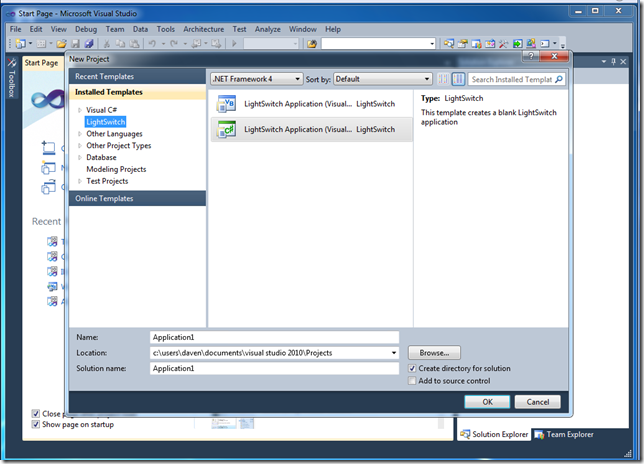Select Modeling Projects in the tree
The image size is (644, 464).
pos(116,169)
